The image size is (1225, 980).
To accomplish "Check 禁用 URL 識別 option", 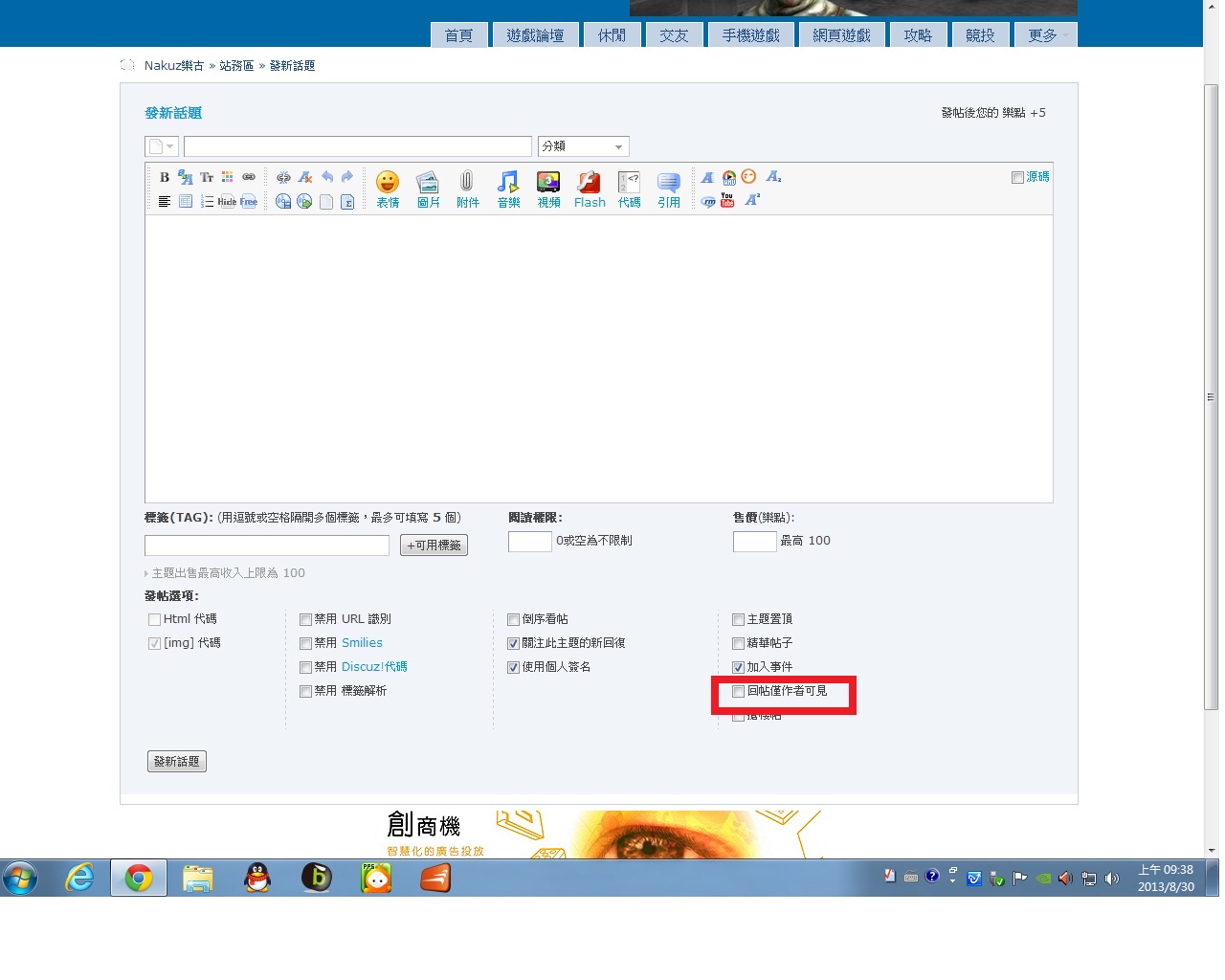I will pyautogui.click(x=305, y=619).
